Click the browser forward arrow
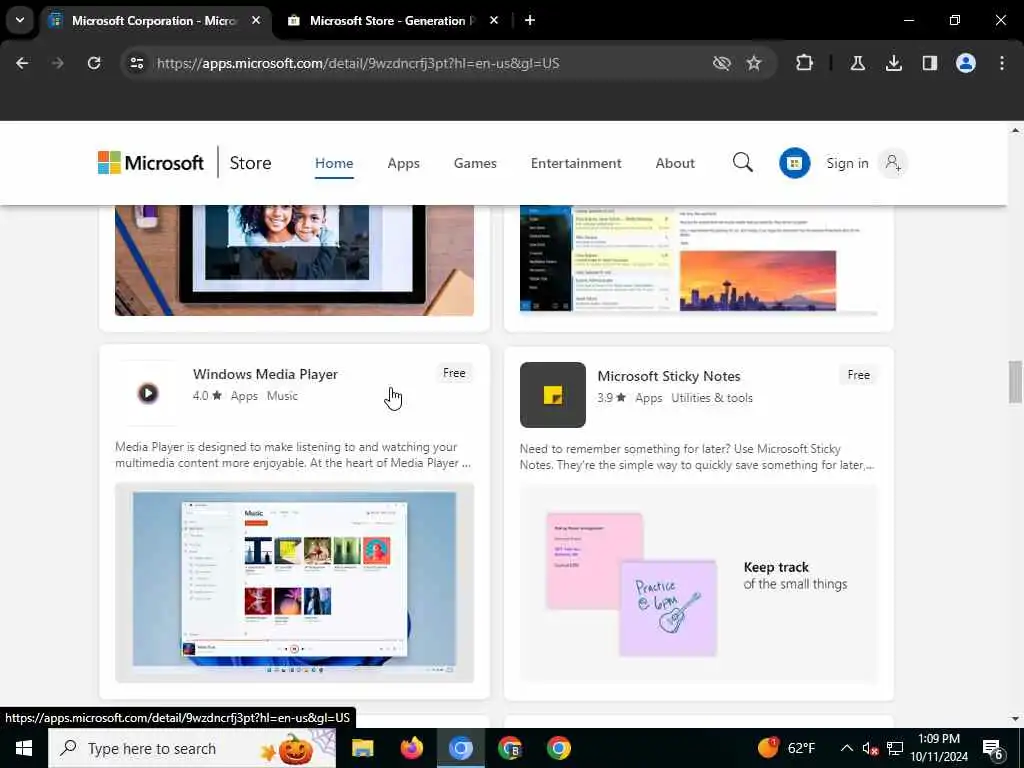 pyautogui.click(x=57, y=63)
